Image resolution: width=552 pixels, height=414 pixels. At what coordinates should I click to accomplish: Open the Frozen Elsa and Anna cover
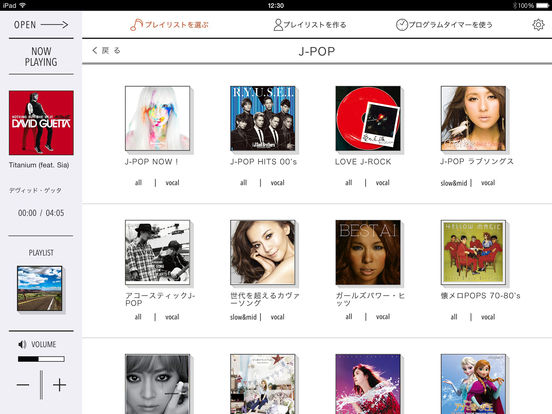tap(473, 384)
